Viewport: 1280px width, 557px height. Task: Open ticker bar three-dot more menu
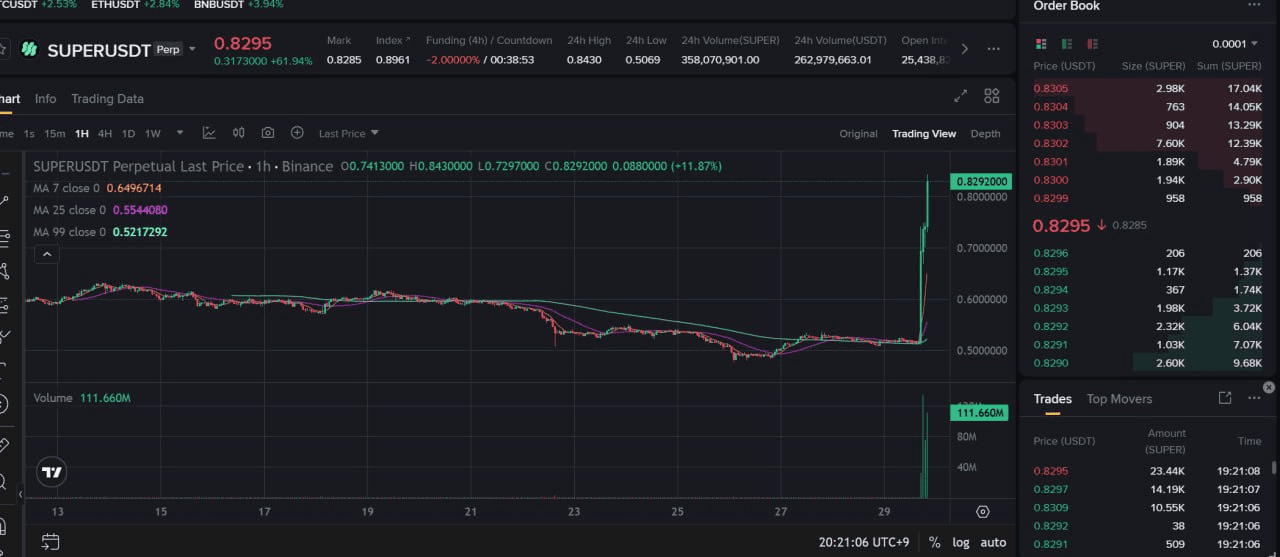(993, 49)
